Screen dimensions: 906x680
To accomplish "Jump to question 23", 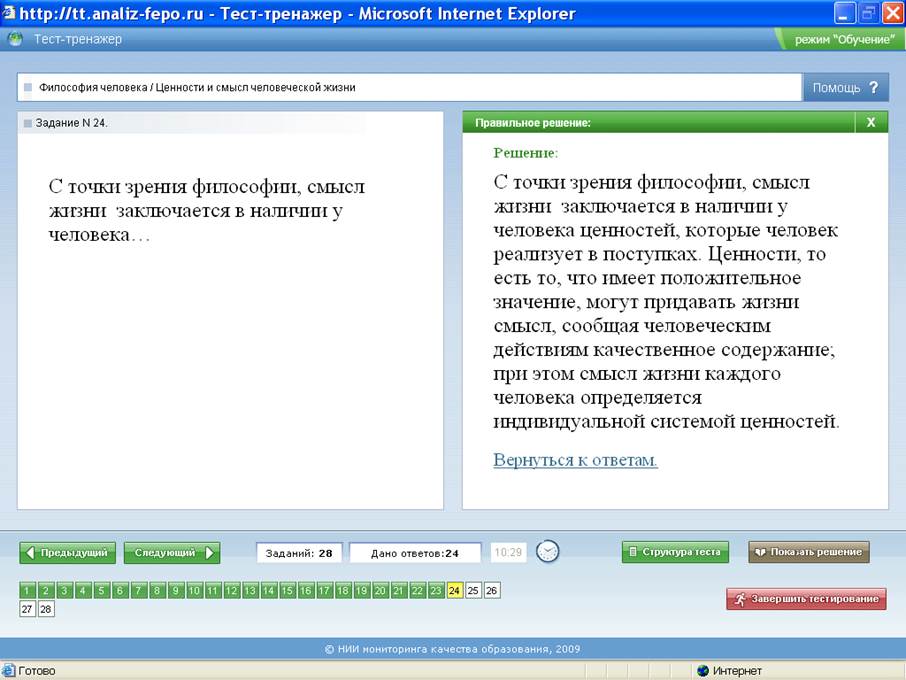I will (x=436, y=590).
